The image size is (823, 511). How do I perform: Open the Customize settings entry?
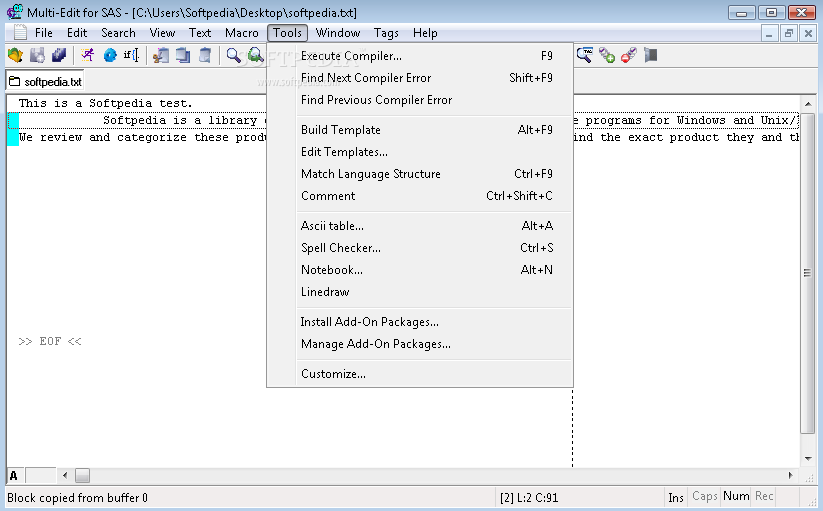pos(419,374)
